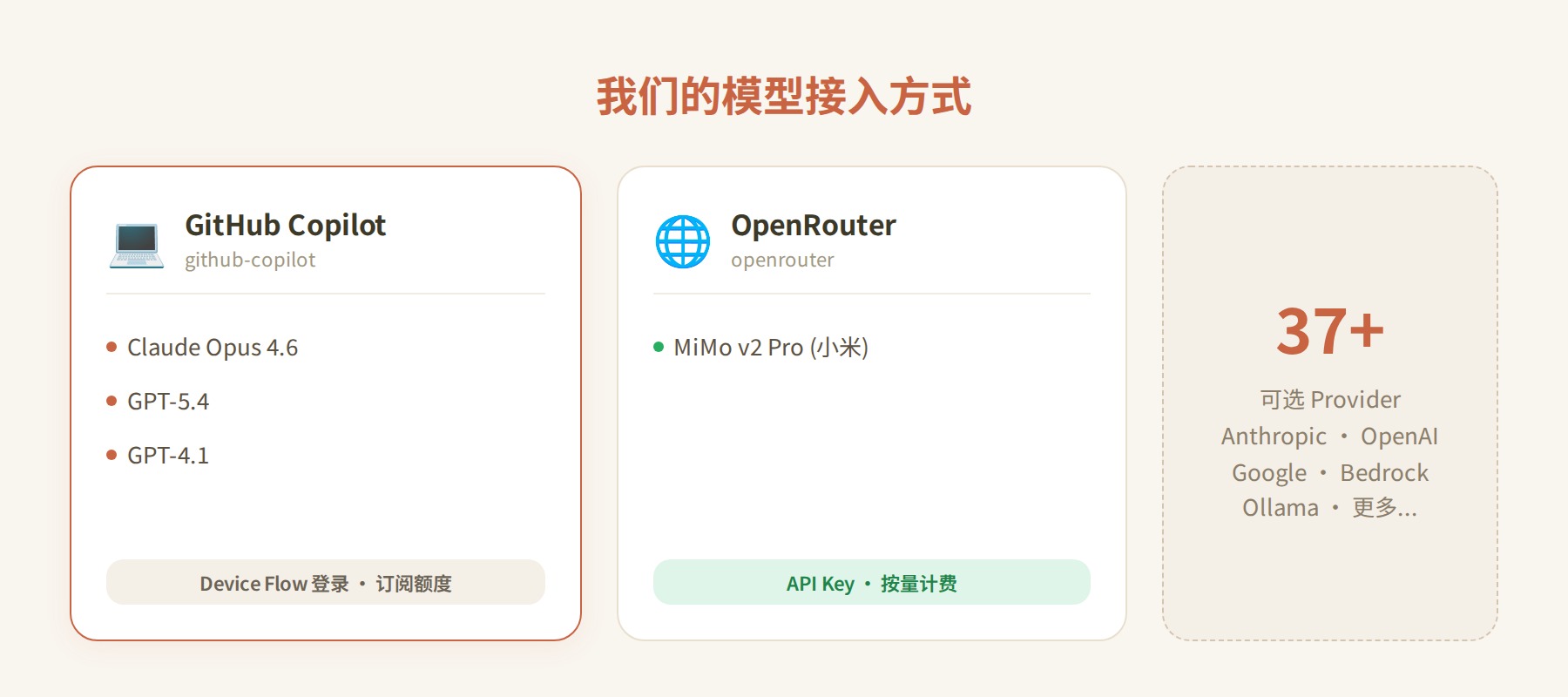
Task: Open the github-copilot provider label
Action: pyautogui.click(x=250, y=260)
